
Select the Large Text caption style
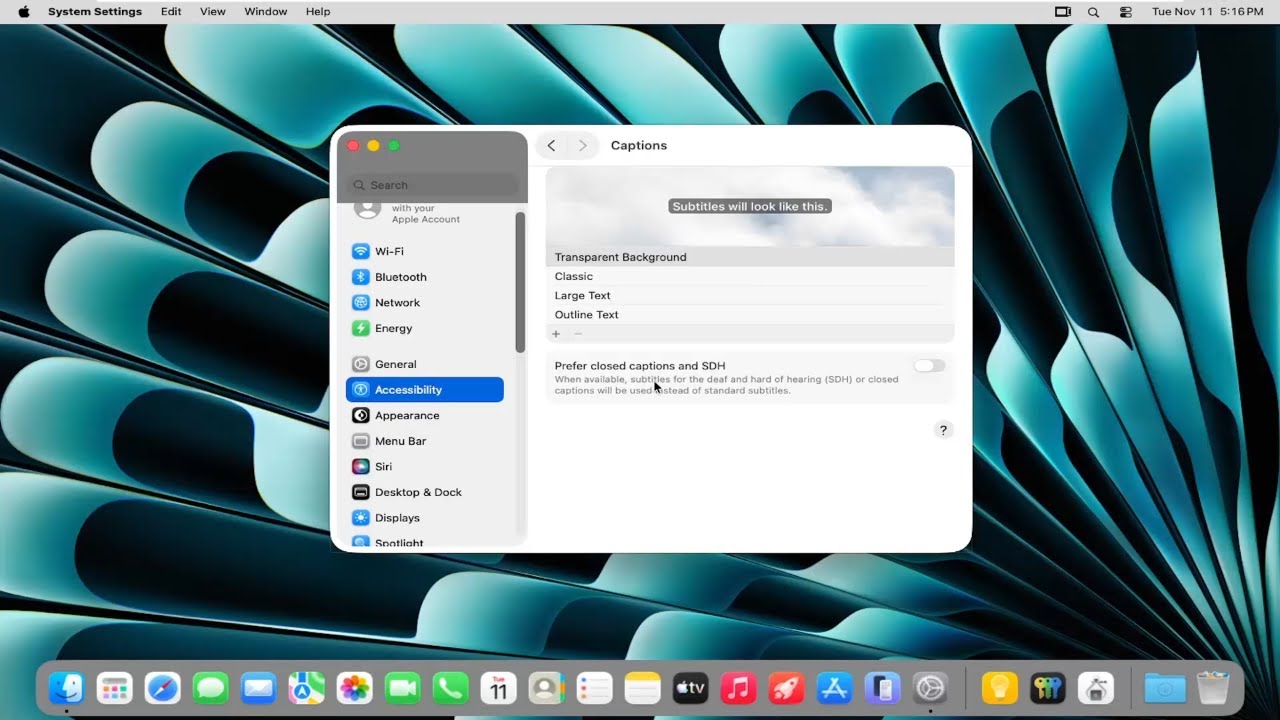[x=750, y=295]
